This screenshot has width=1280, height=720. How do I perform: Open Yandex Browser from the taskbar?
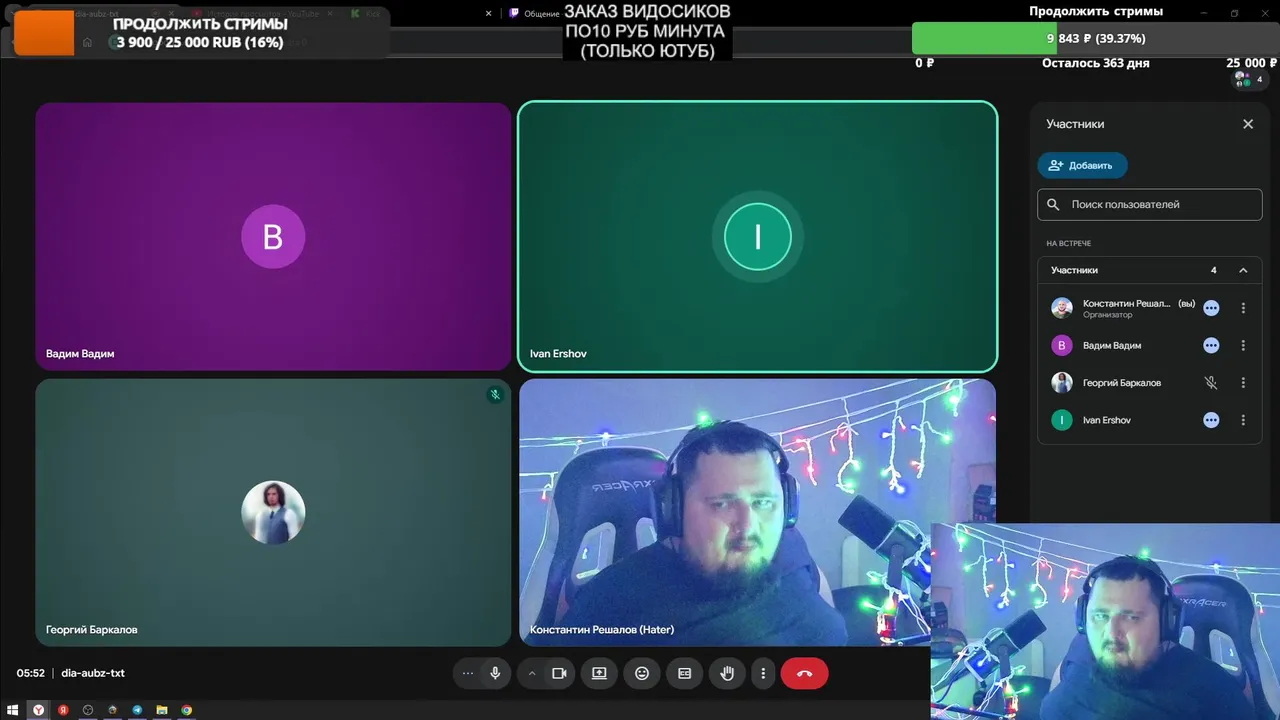pyautogui.click(x=39, y=710)
